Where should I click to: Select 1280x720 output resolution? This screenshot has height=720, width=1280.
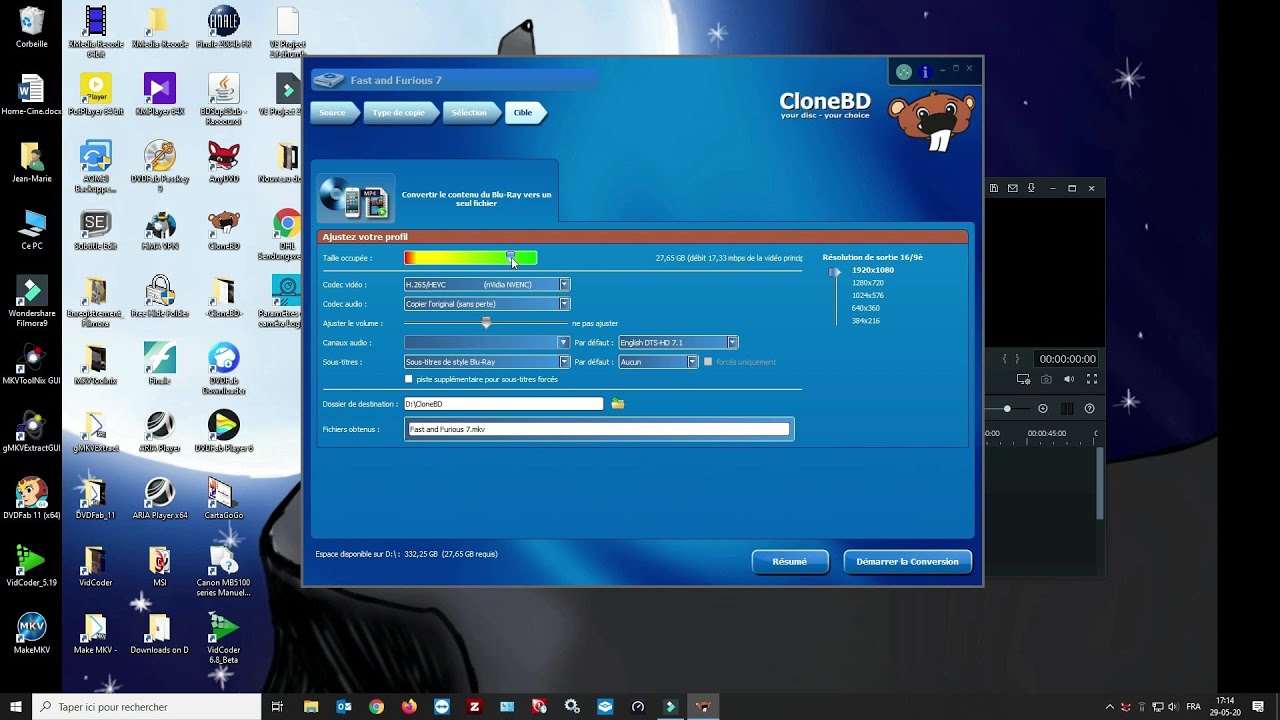[868, 283]
